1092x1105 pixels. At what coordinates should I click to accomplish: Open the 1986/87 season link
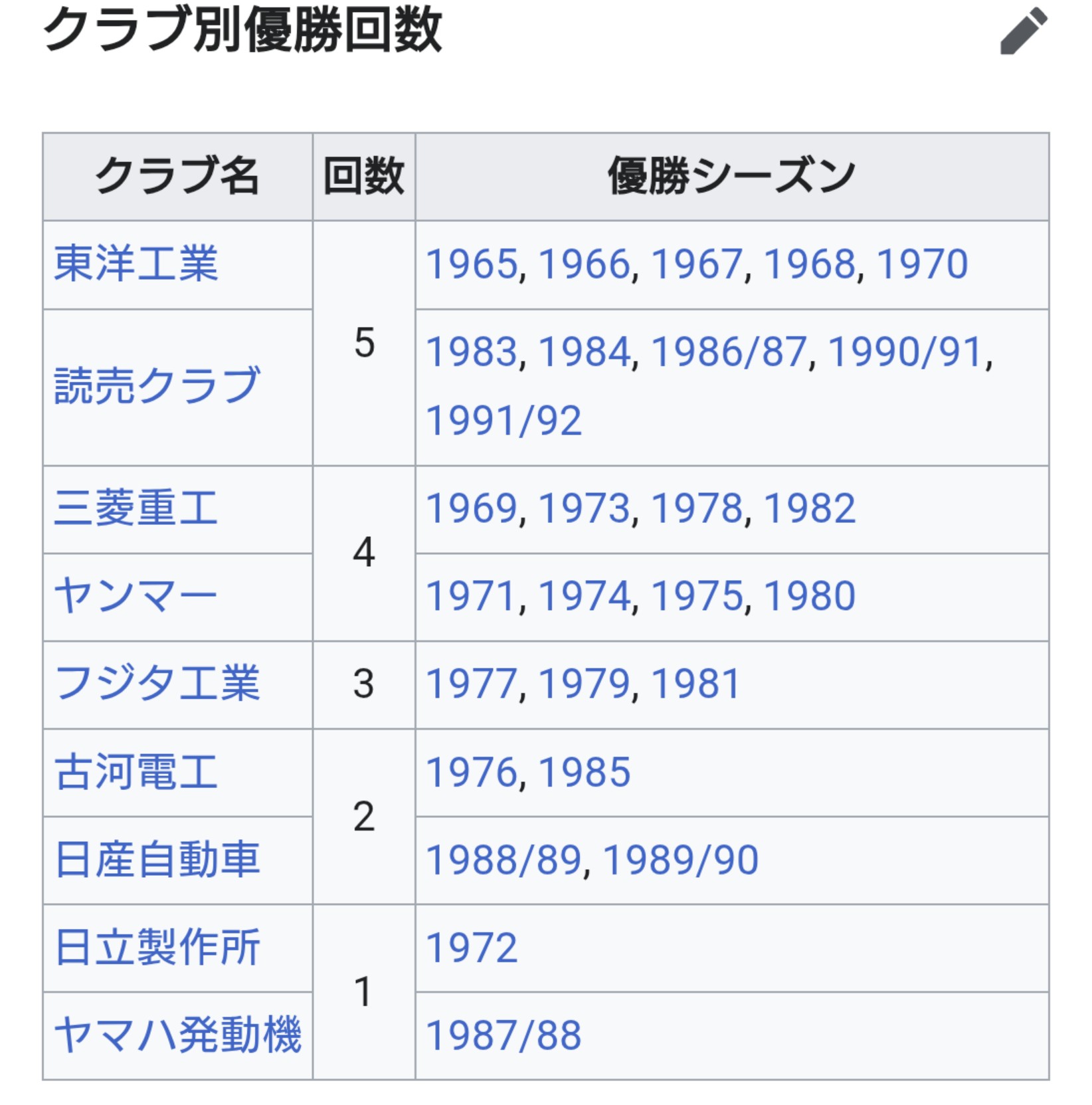(x=728, y=352)
